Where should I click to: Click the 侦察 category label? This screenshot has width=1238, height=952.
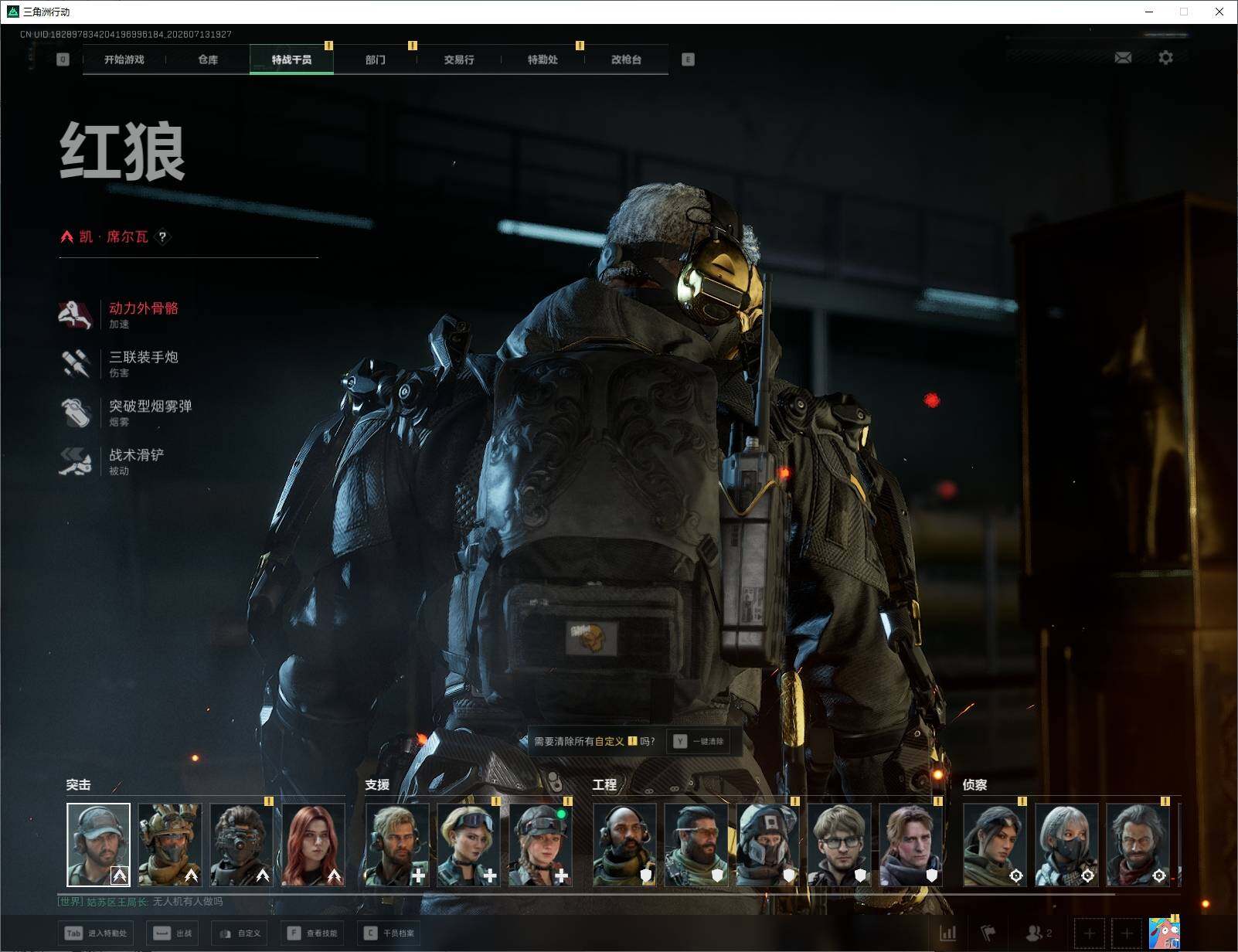pos(974,785)
